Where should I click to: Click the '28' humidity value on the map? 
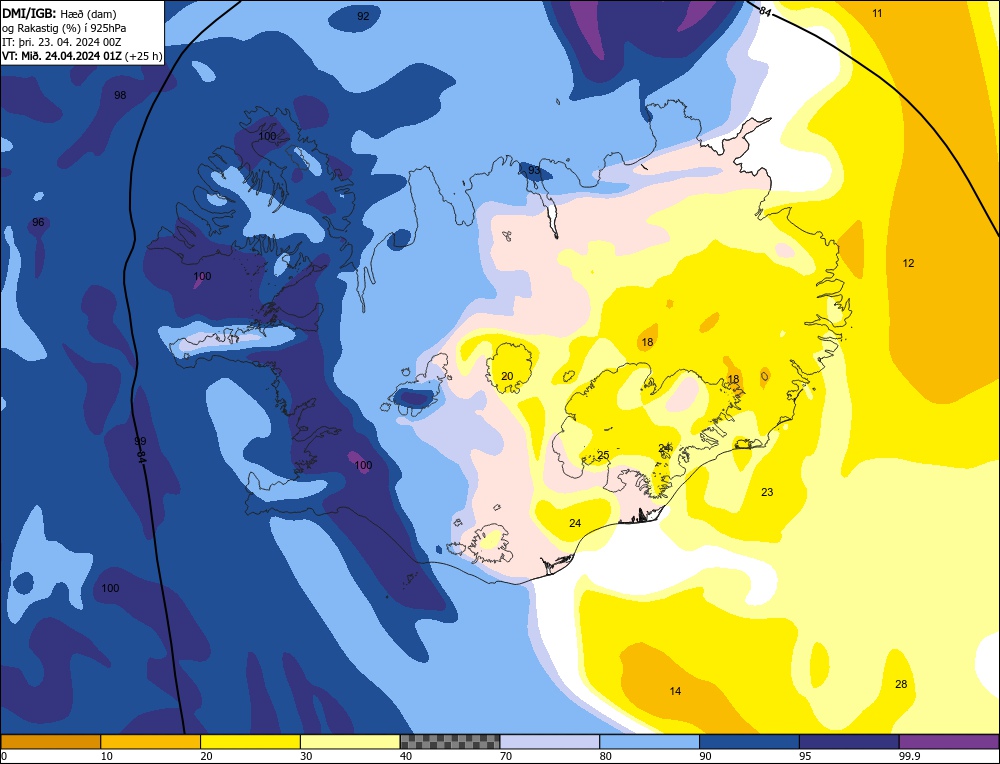click(901, 684)
